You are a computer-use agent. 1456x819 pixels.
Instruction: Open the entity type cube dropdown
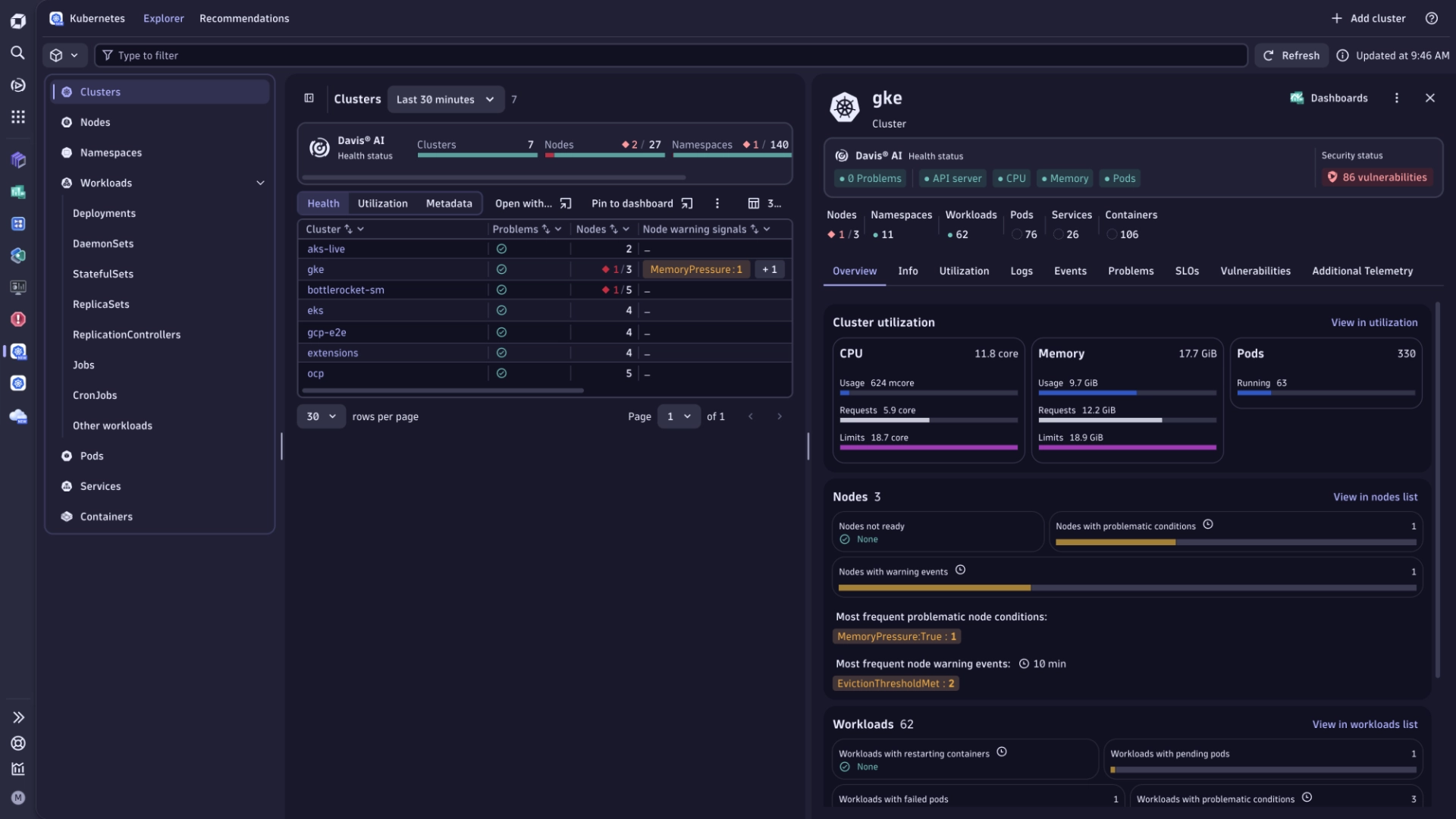point(64,55)
